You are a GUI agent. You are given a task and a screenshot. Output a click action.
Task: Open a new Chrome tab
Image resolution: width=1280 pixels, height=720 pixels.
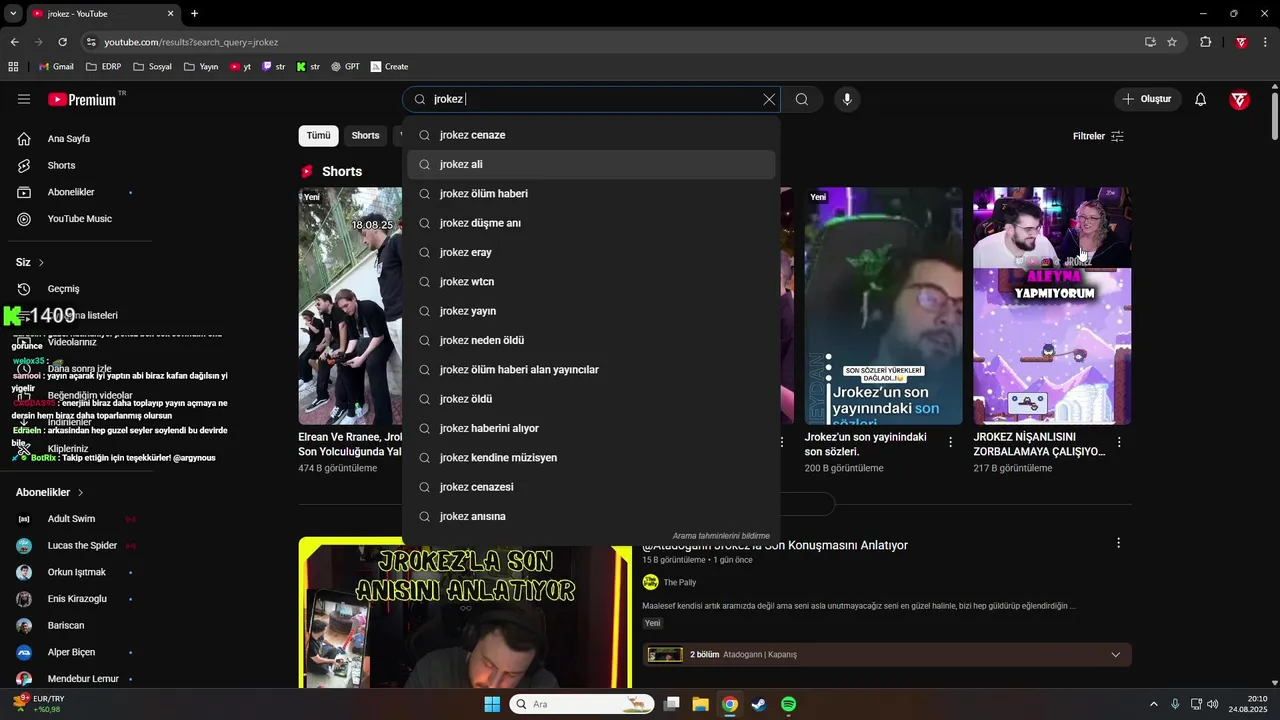point(194,14)
